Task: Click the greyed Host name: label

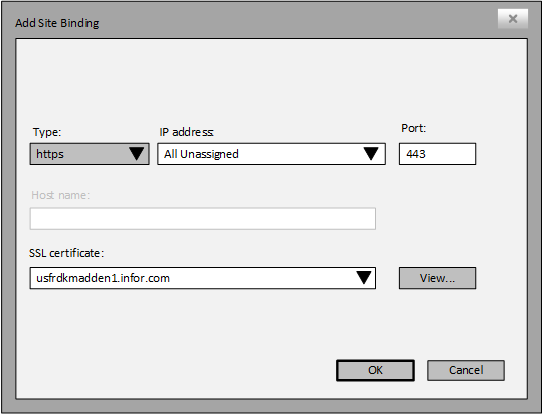Action: 61,195
